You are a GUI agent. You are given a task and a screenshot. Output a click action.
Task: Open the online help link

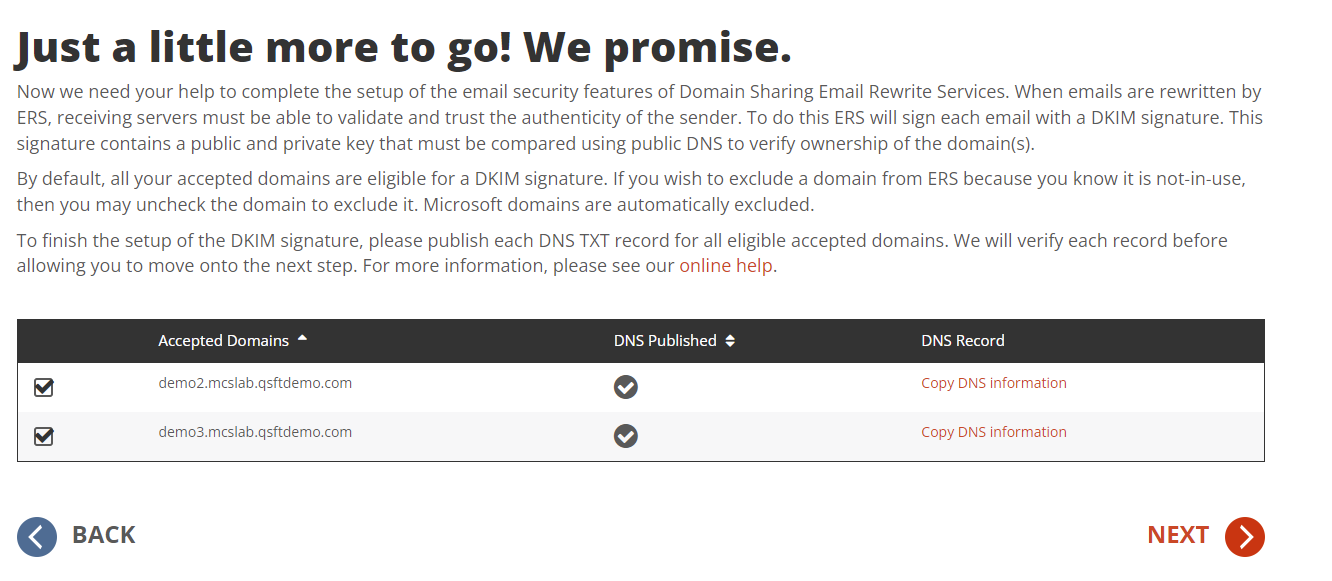click(x=726, y=266)
